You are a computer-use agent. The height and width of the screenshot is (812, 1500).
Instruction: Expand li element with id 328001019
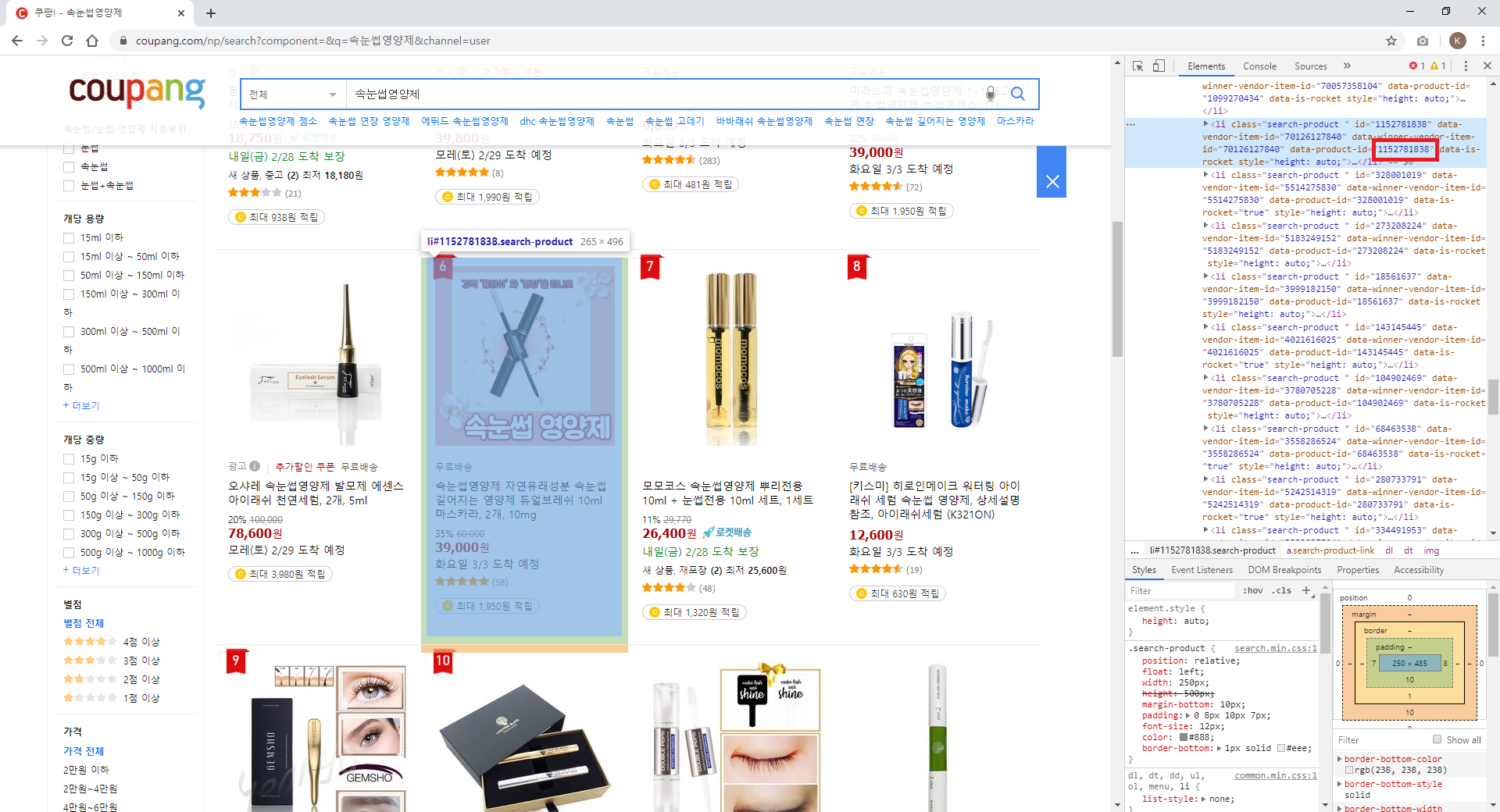pos(1205,175)
